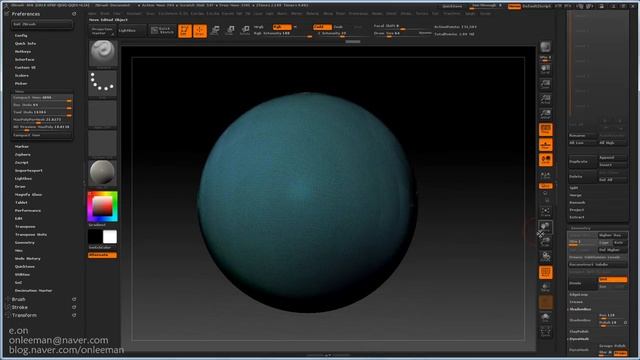Viewport: 640px width, 360px height.
Task: Toggle PolyF polyframe display
Action: click(545, 272)
